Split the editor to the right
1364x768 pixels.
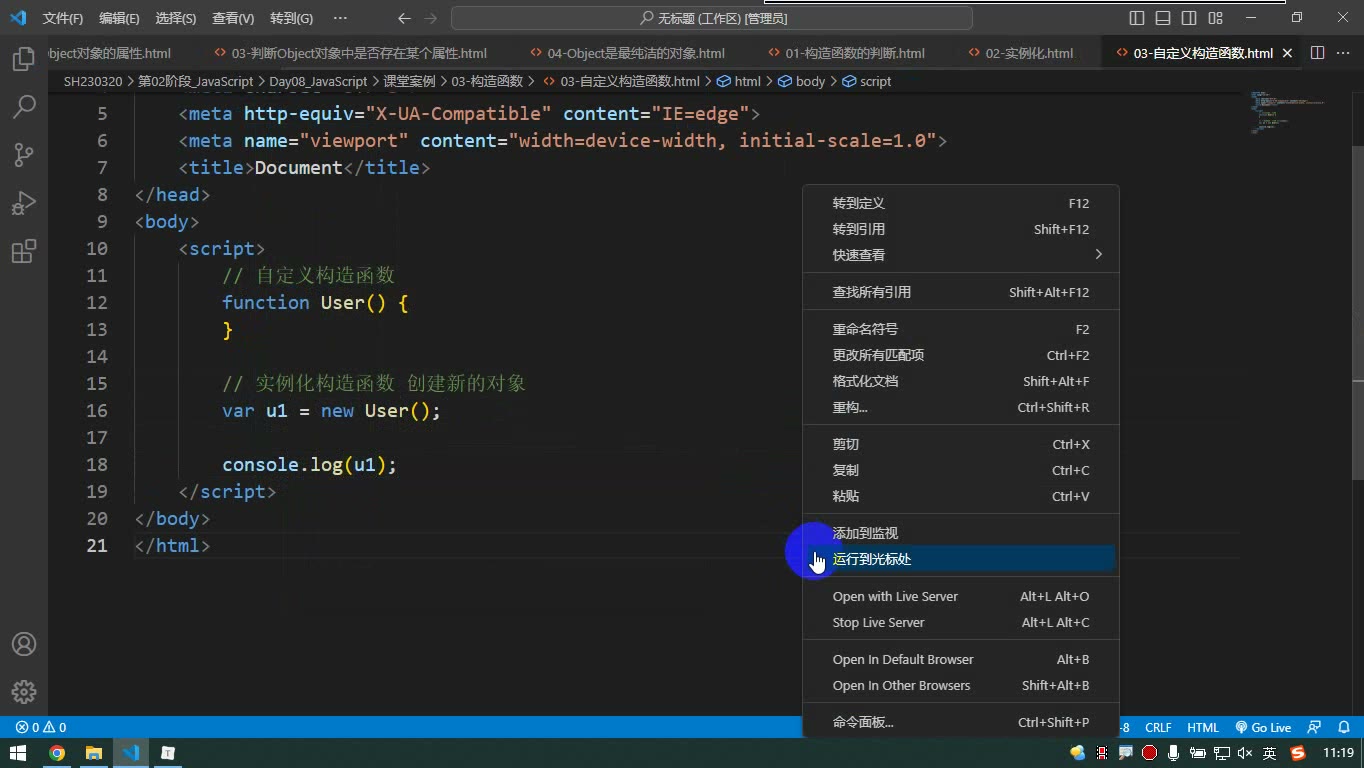click(x=1317, y=53)
